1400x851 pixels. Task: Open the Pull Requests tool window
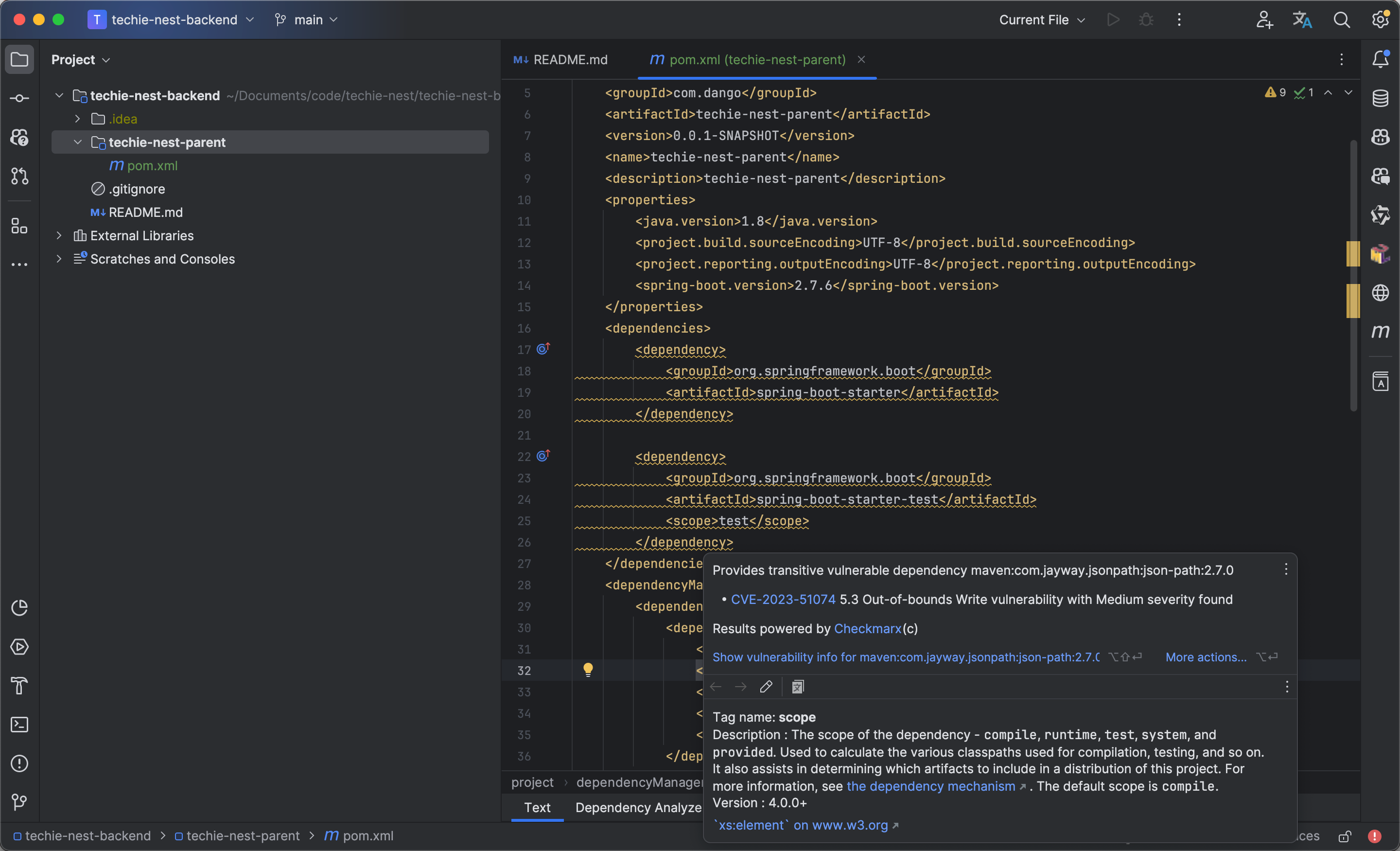coord(19,176)
